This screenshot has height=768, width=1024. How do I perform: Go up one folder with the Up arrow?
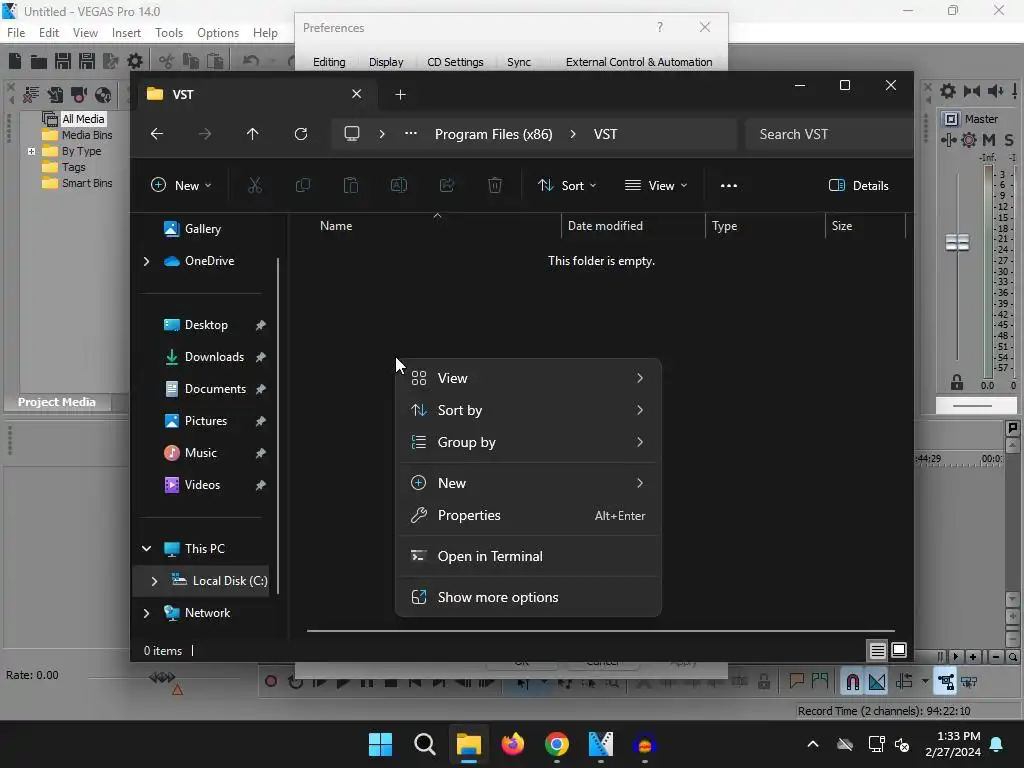(253, 134)
